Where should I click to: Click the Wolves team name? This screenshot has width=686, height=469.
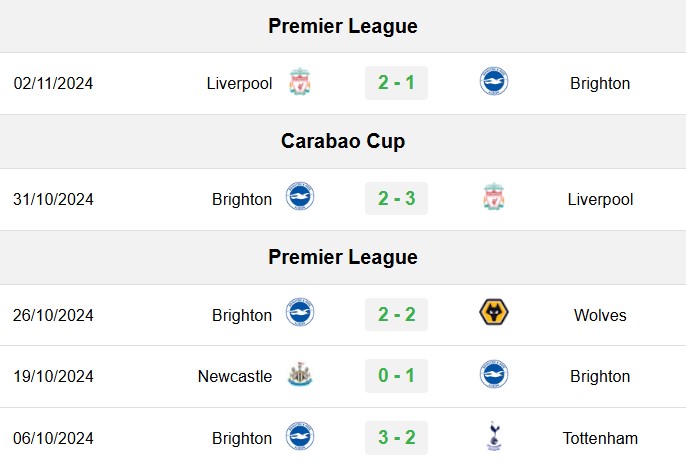(x=600, y=315)
